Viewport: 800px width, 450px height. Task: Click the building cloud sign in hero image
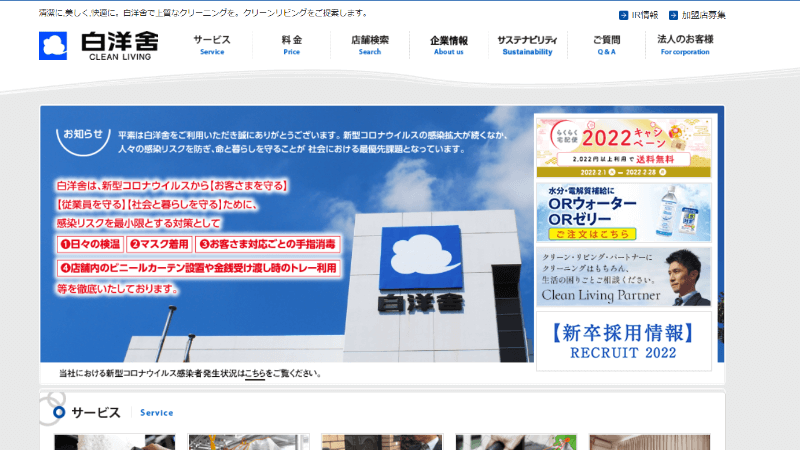coord(421,257)
